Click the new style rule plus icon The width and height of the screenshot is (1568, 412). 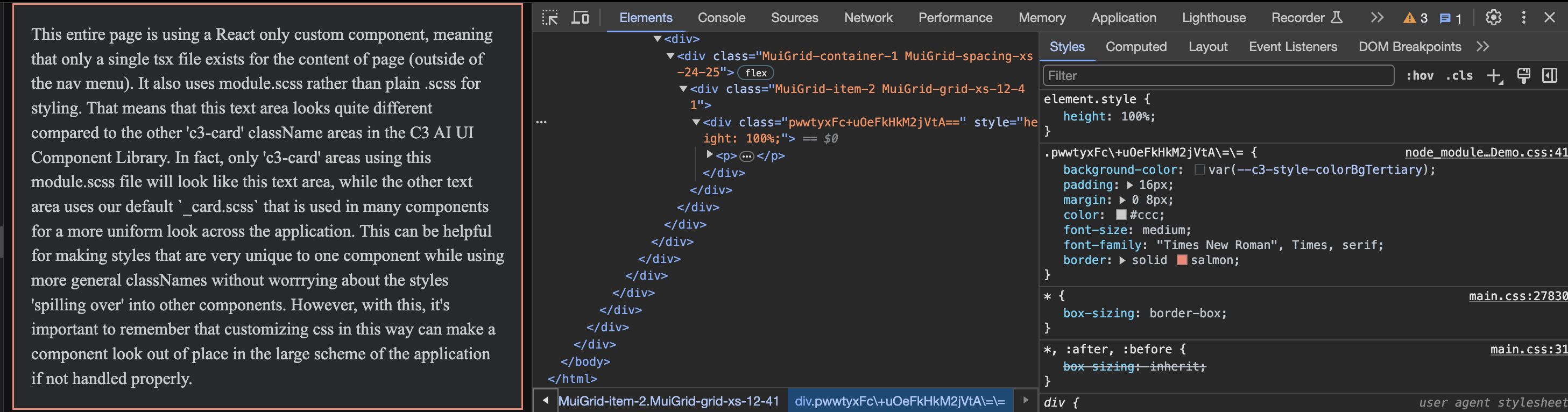pos(1494,75)
